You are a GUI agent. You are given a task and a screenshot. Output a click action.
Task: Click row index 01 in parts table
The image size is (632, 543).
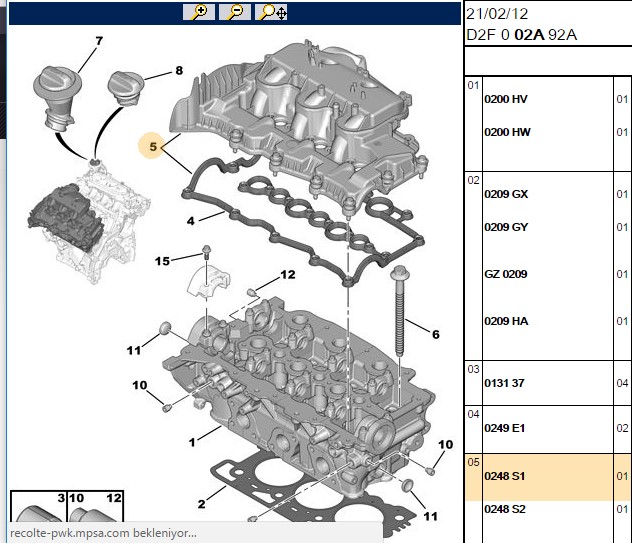[x=473, y=85]
